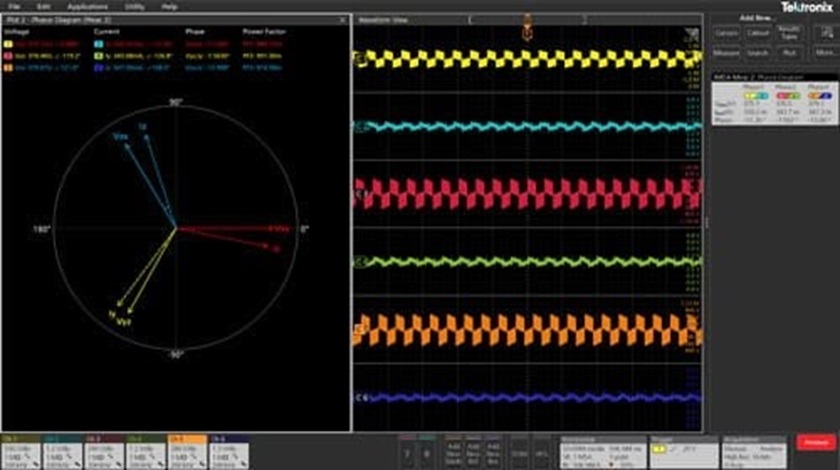This screenshot has height=470, width=840.
Task: Click Add New Bus
Action: (493, 453)
